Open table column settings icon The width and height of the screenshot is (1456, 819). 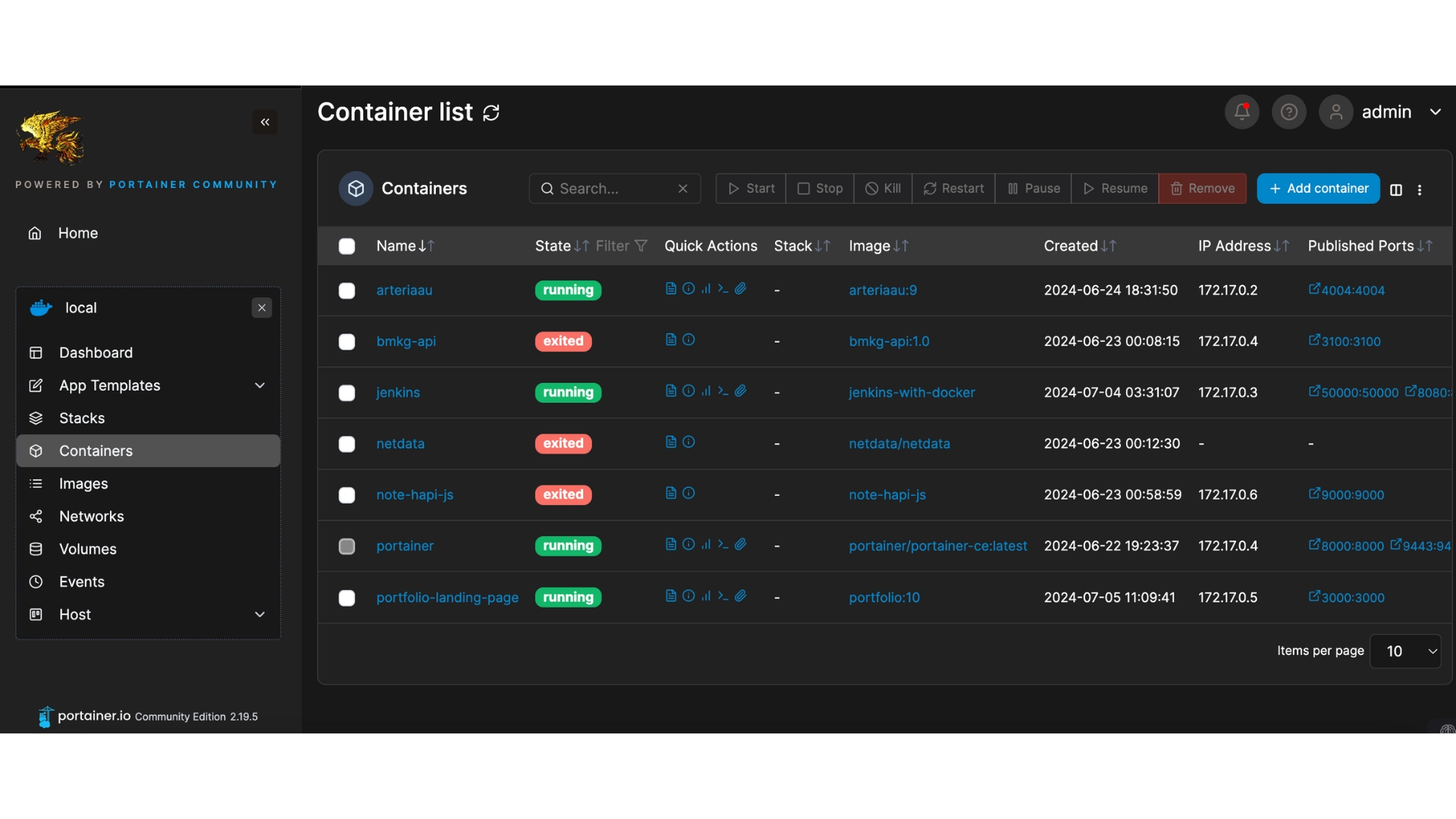pos(1396,190)
